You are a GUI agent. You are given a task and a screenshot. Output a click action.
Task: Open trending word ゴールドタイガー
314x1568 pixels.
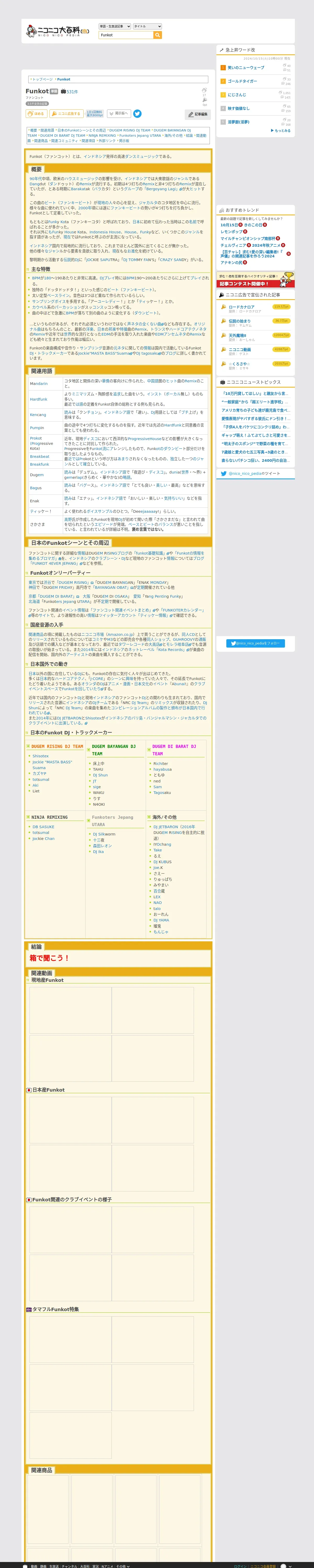pos(242,81)
